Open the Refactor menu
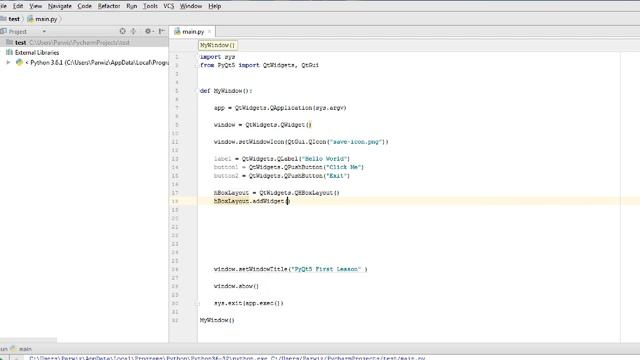 coord(109,6)
